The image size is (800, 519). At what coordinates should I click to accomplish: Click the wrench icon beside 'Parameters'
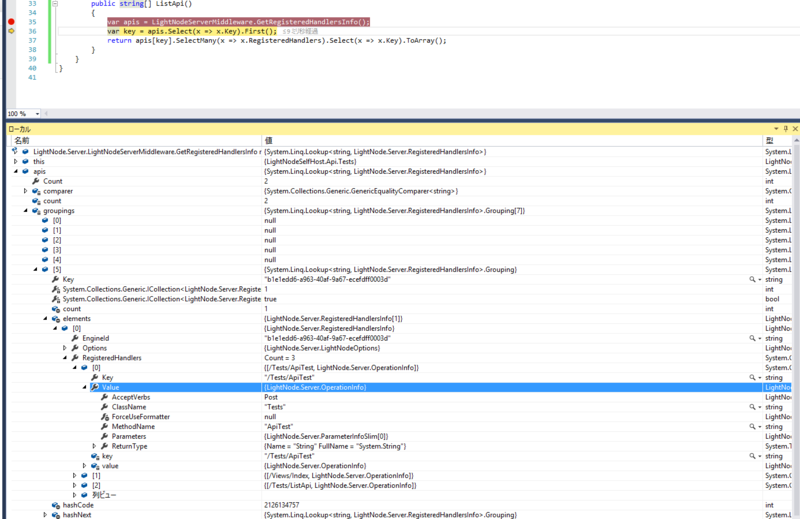pyautogui.click(x=105, y=436)
